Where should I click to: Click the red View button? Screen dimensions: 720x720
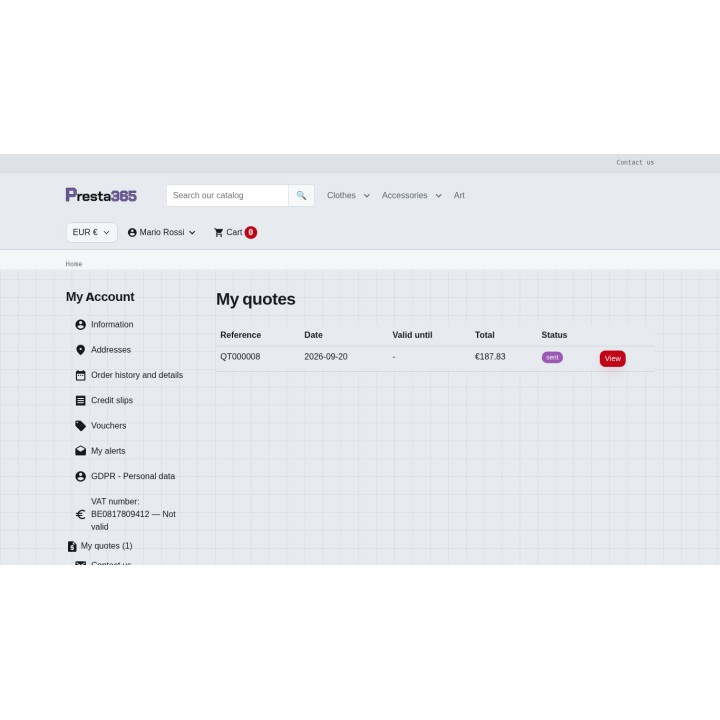[613, 359]
